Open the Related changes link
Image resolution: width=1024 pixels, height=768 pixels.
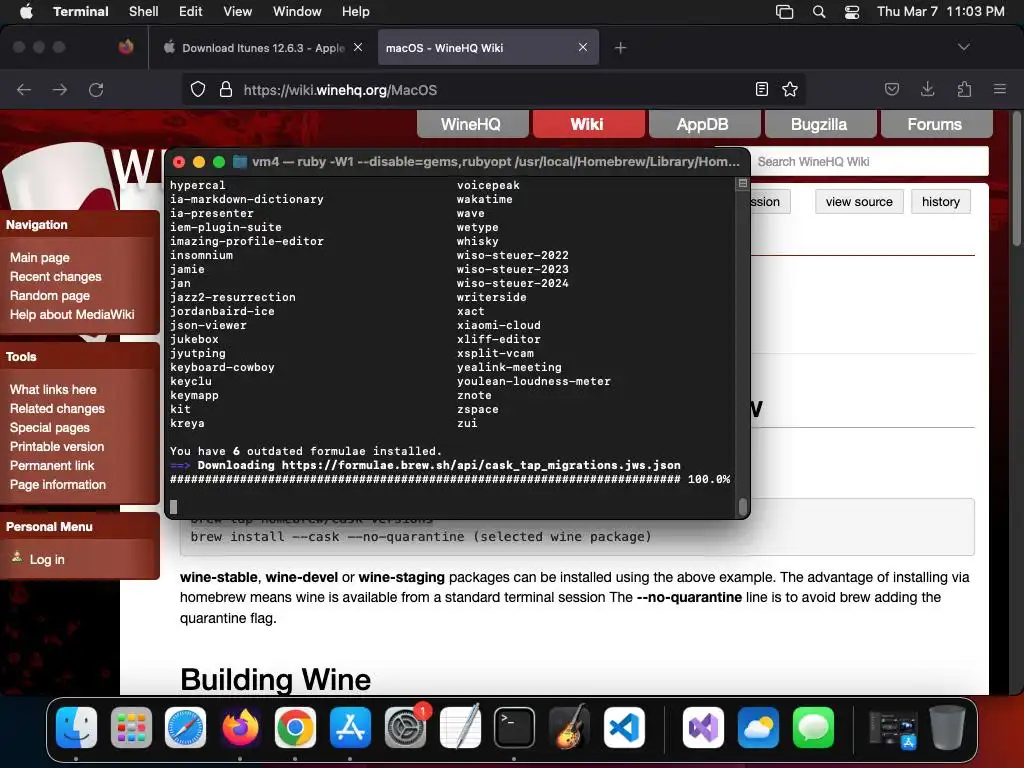click(x=57, y=408)
